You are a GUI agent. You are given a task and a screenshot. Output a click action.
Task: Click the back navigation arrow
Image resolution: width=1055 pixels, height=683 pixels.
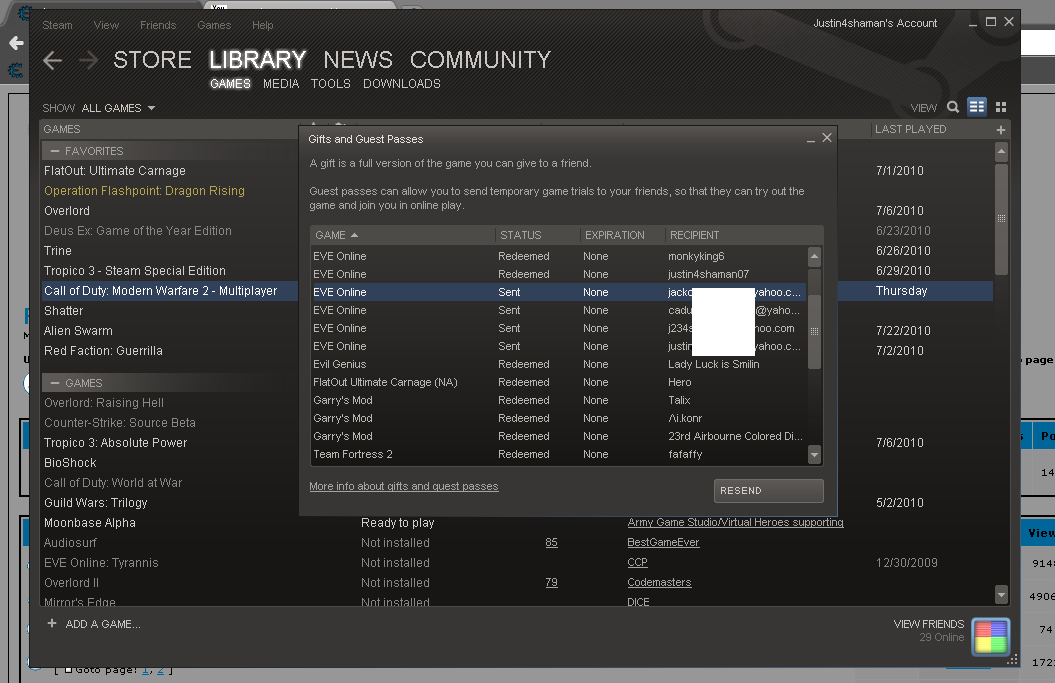[x=53, y=61]
